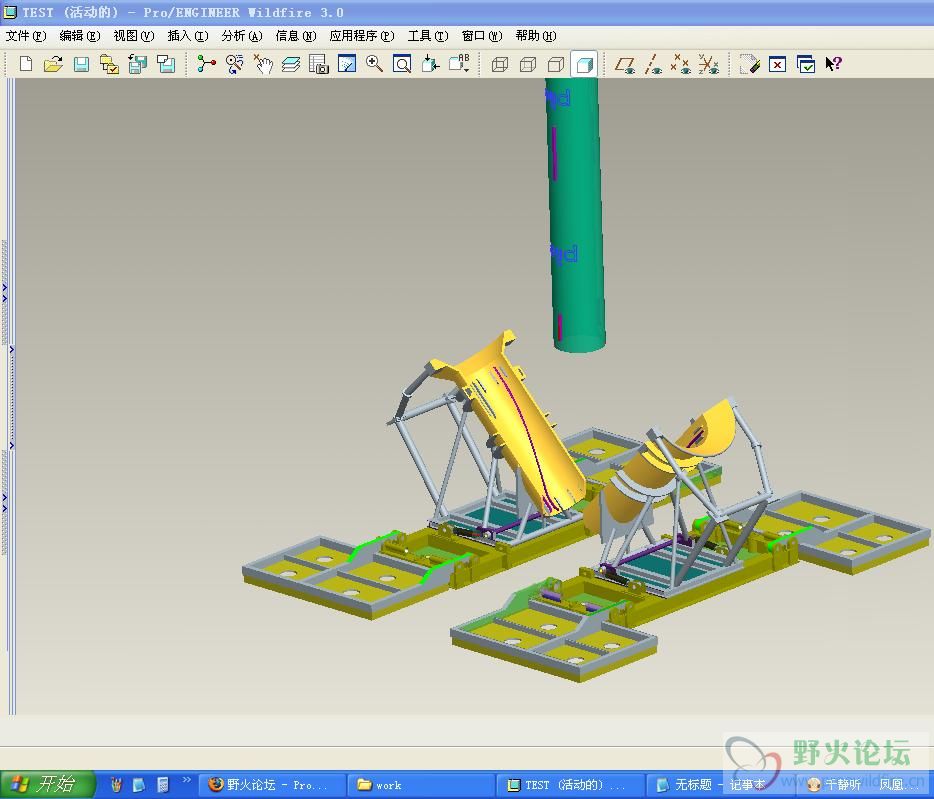Click the Refit to screen icon
The image size is (934, 799).
pyautogui.click(x=402, y=64)
